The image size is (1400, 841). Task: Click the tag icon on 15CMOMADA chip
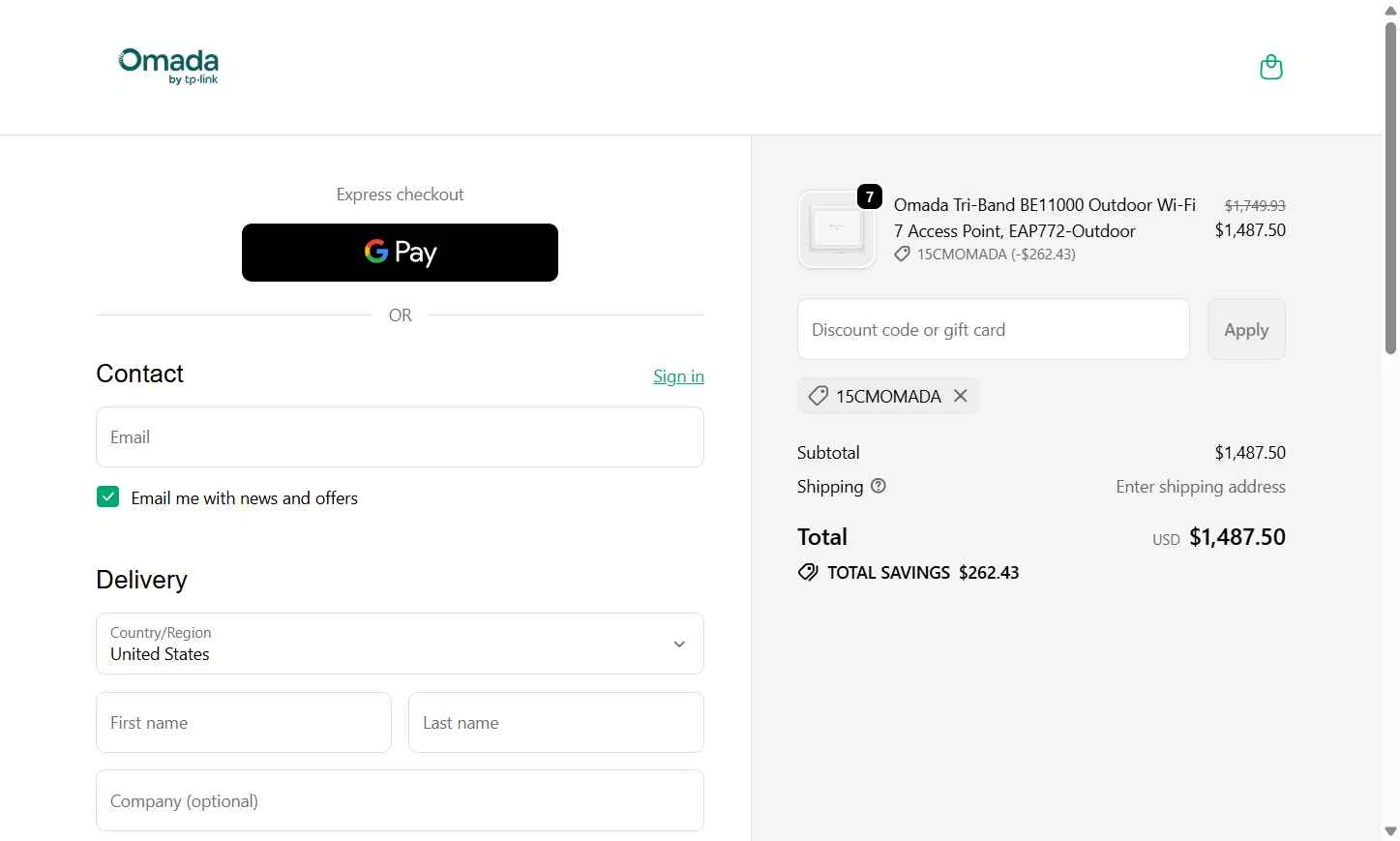click(x=818, y=396)
